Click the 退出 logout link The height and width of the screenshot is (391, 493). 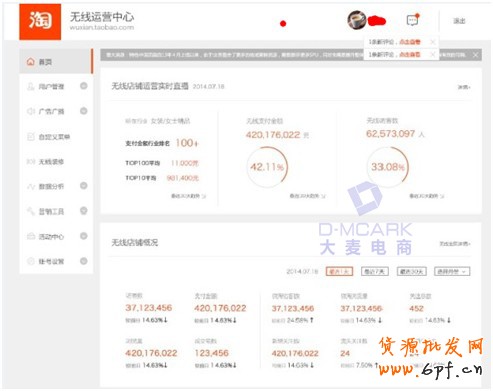tap(459, 21)
